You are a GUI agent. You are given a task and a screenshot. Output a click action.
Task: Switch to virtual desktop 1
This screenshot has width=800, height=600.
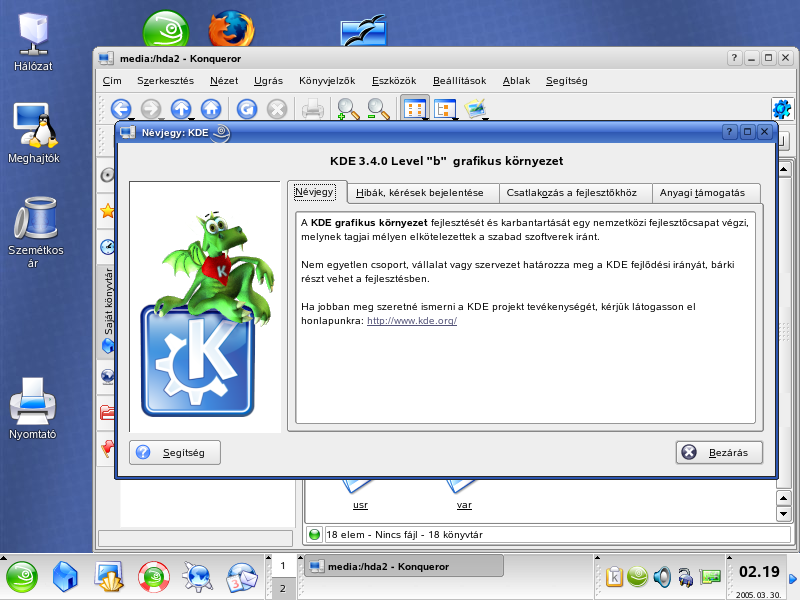(283, 566)
